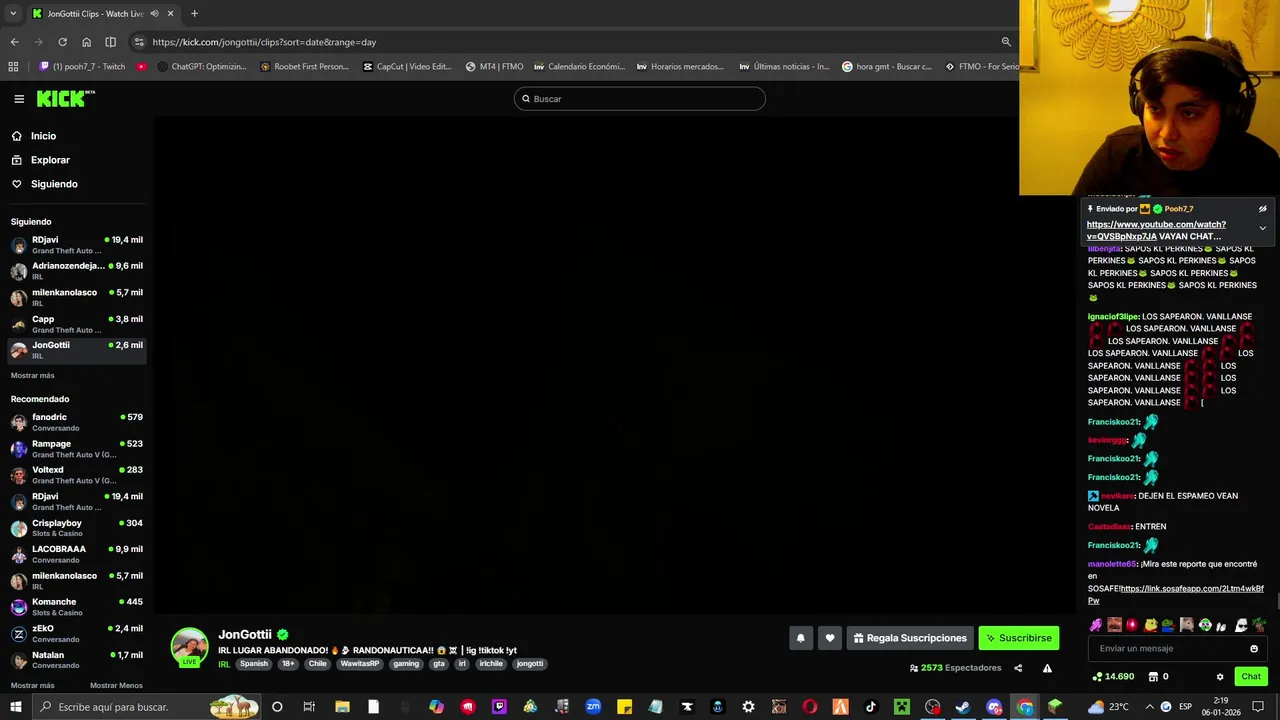Open the ChatGPT bookmark
This screenshot has width=1280, height=720.
pyautogui.click(x=201, y=67)
